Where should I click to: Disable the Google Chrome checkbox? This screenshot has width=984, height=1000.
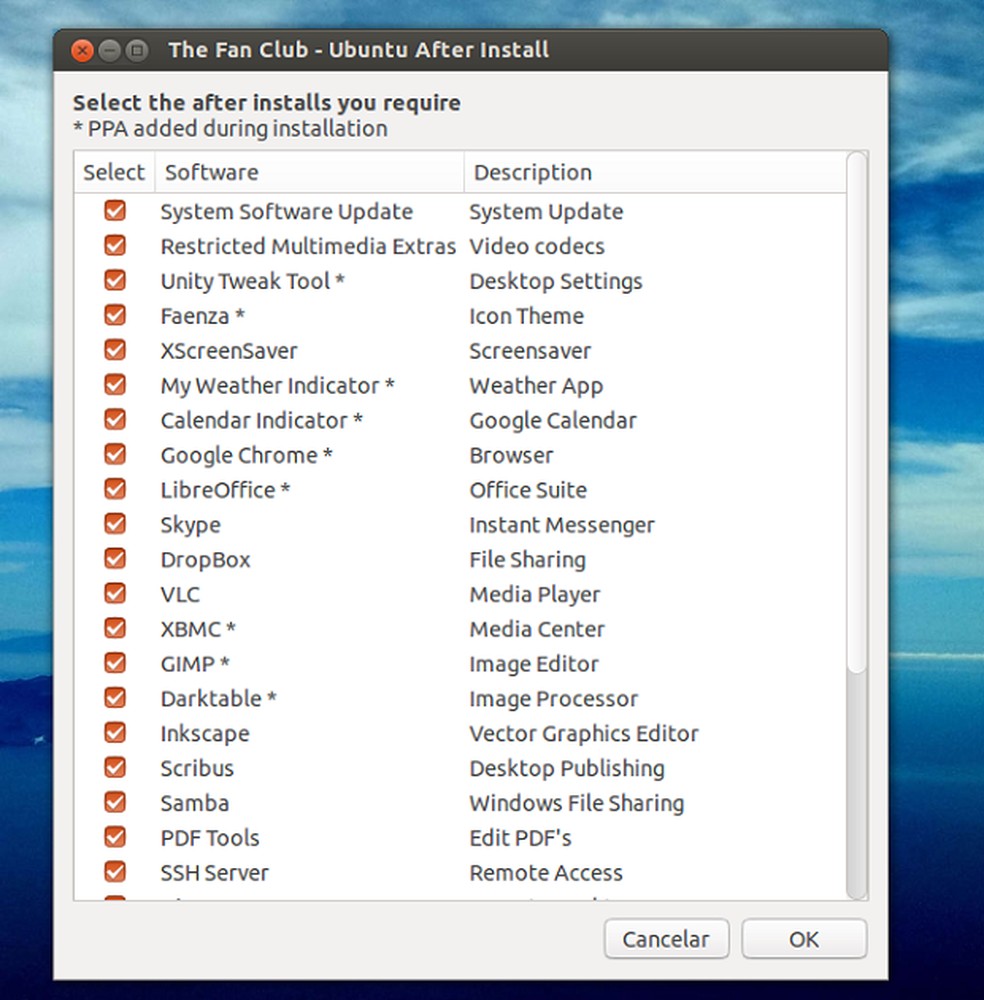pyautogui.click(x=115, y=454)
